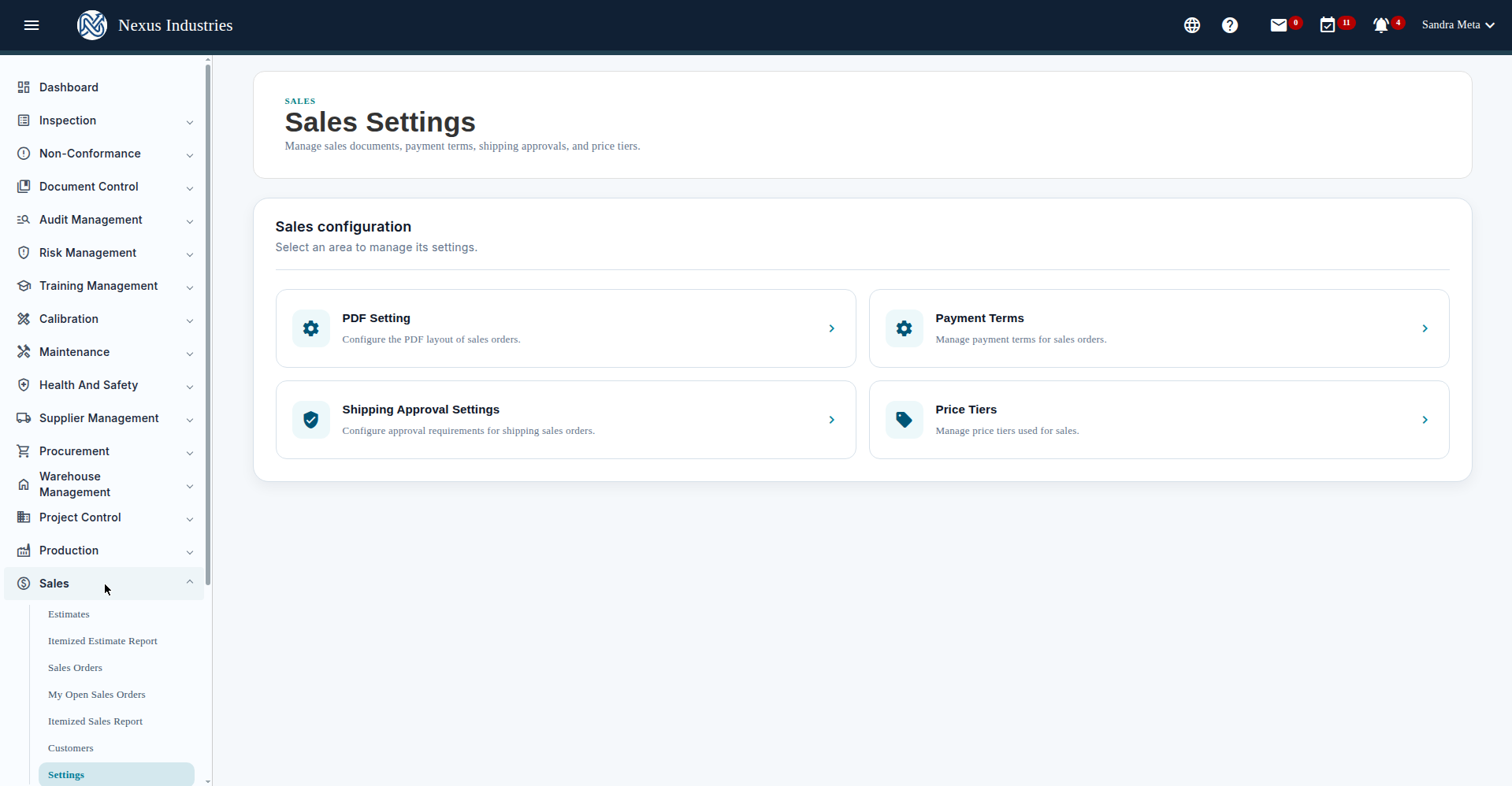Viewport: 1512px width, 786px height.
Task: Click the Production factory icon
Action: point(24,551)
